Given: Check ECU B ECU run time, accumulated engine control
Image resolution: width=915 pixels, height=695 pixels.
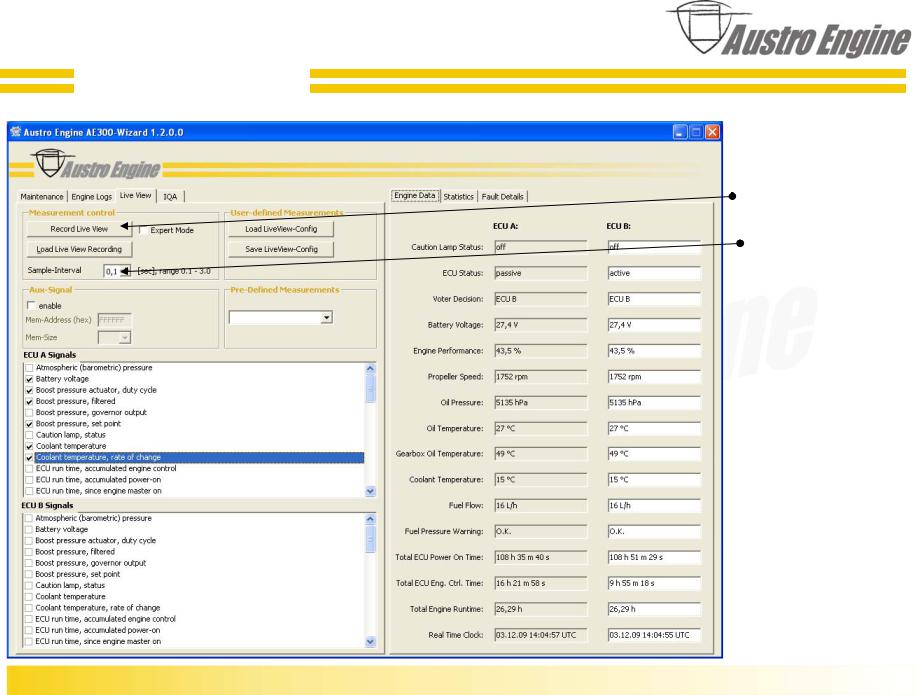Looking at the screenshot, I should point(29,619).
